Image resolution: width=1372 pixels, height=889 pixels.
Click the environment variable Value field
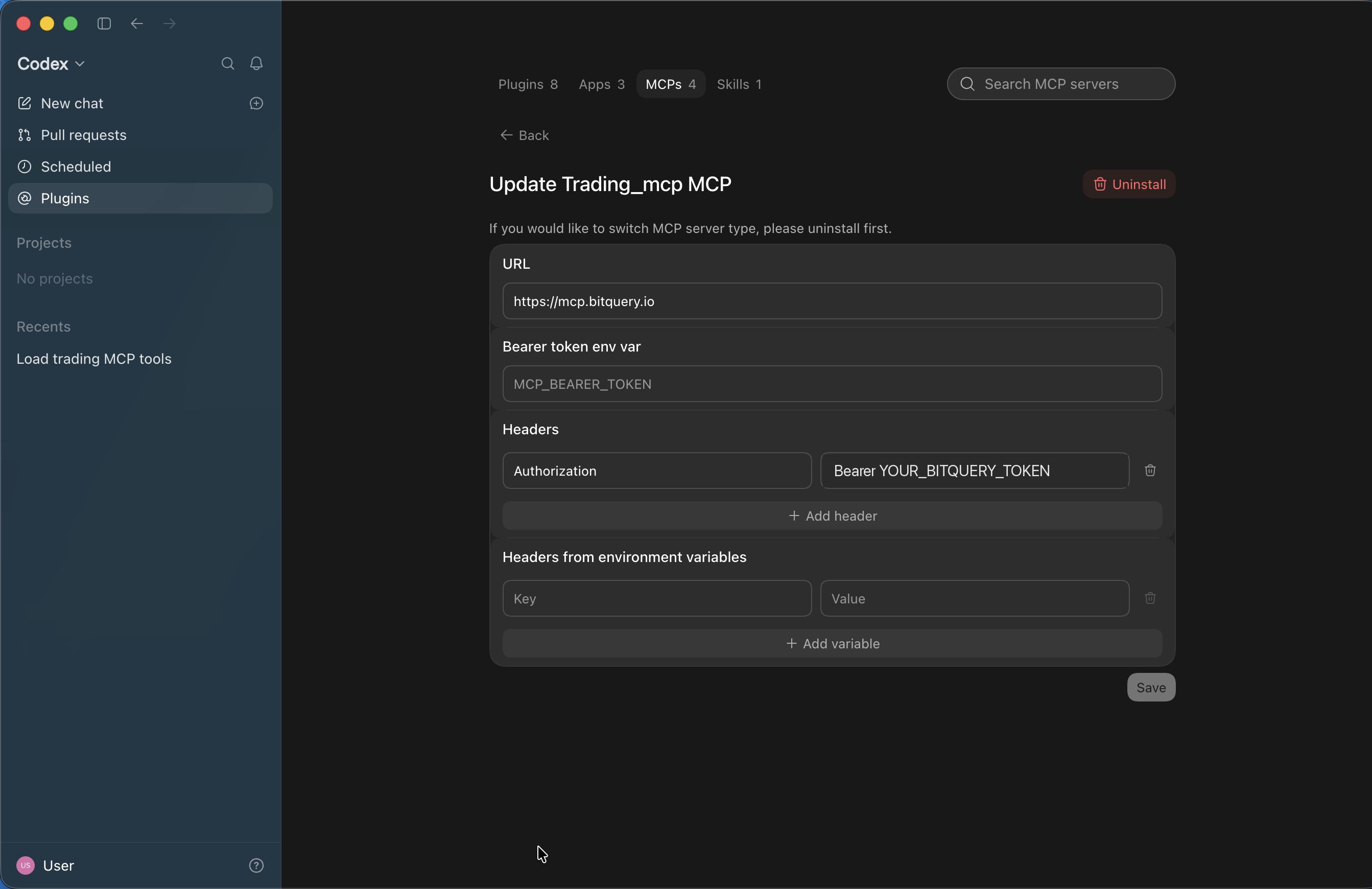974,598
